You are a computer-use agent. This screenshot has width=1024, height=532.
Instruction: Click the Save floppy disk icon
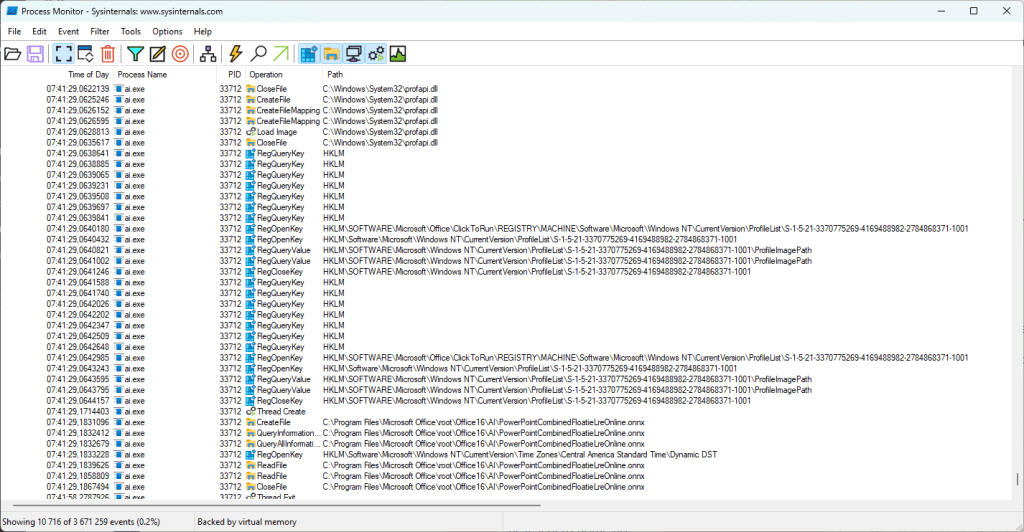click(x=35, y=53)
